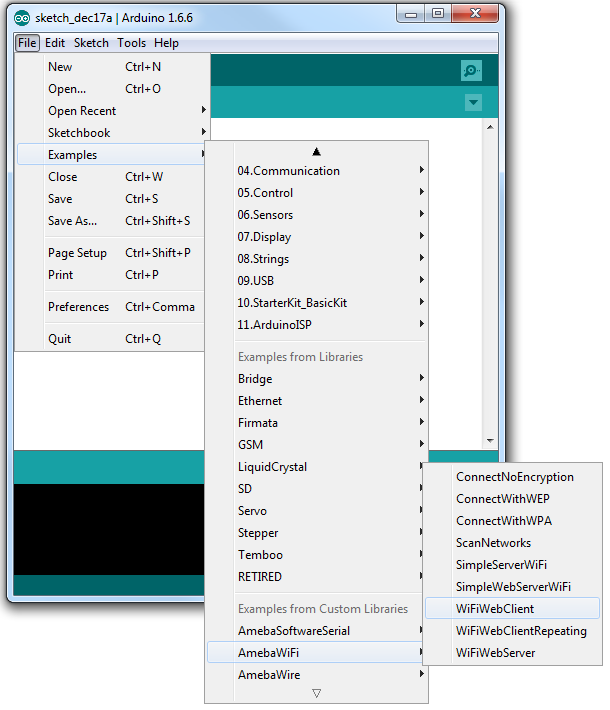The image size is (610, 710).
Task: Open Preferences
Action: (111, 307)
